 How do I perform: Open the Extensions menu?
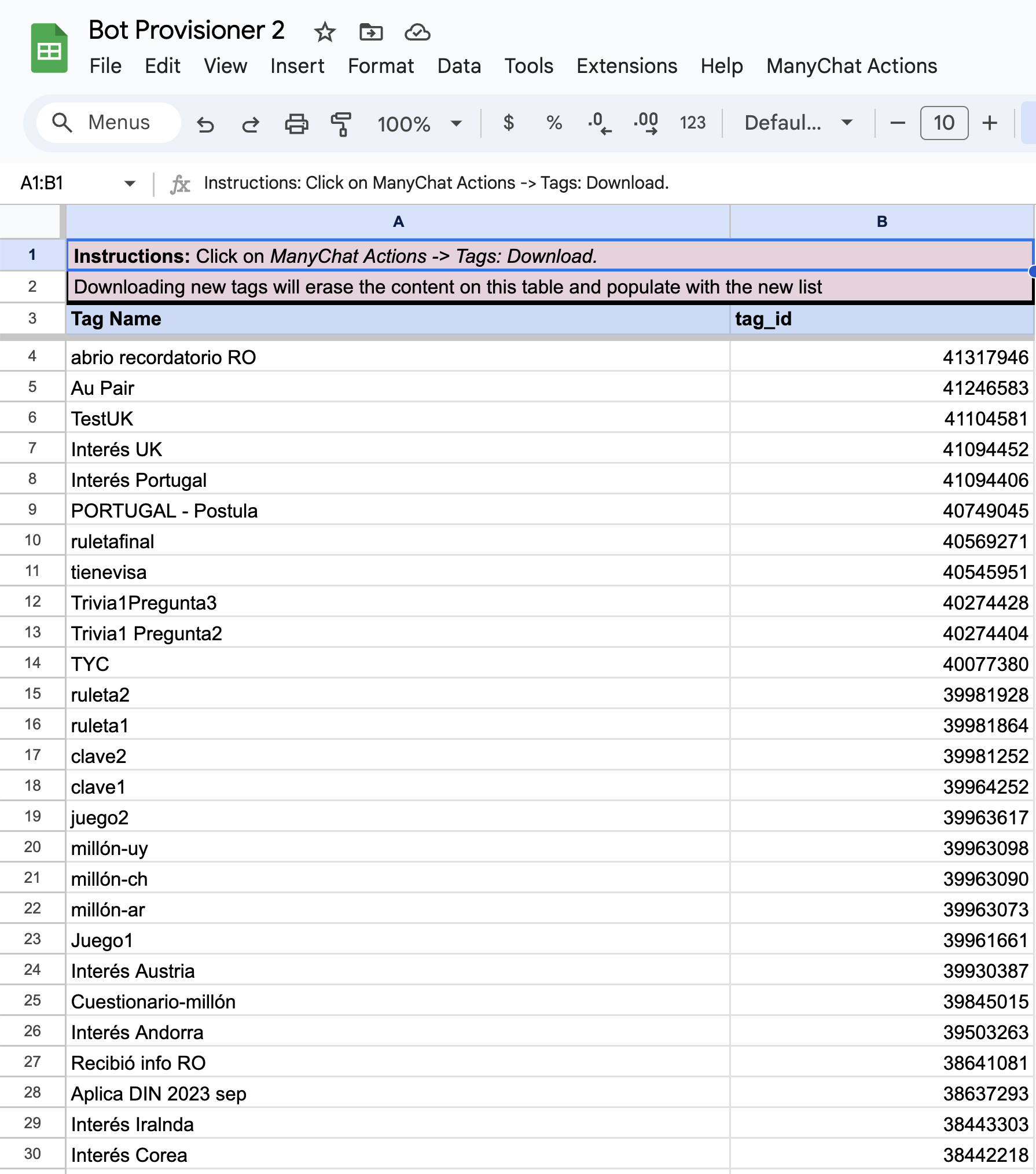pos(627,66)
